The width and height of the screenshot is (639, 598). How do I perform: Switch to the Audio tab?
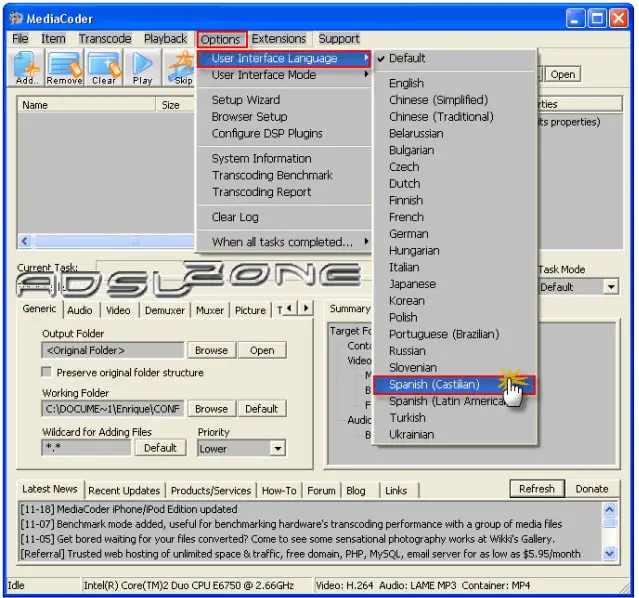[x=80, y=310]
